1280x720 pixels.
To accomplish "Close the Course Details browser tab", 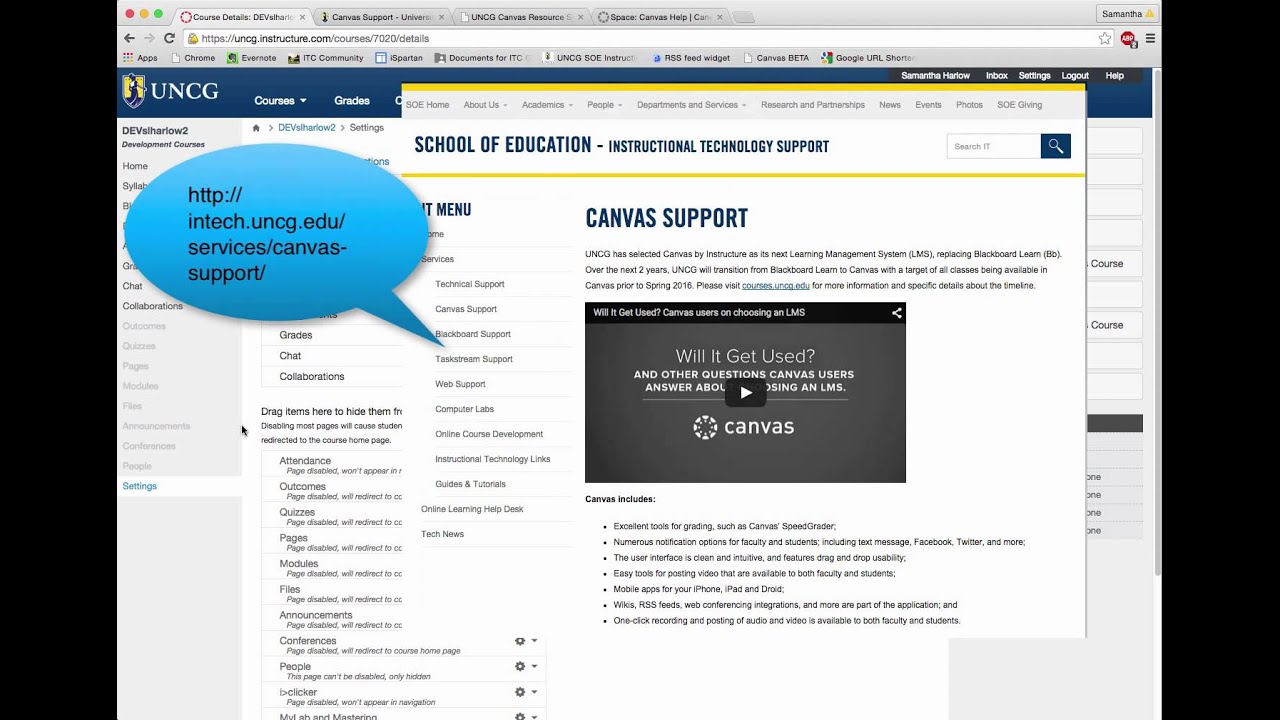I will (x=302, y=17).
